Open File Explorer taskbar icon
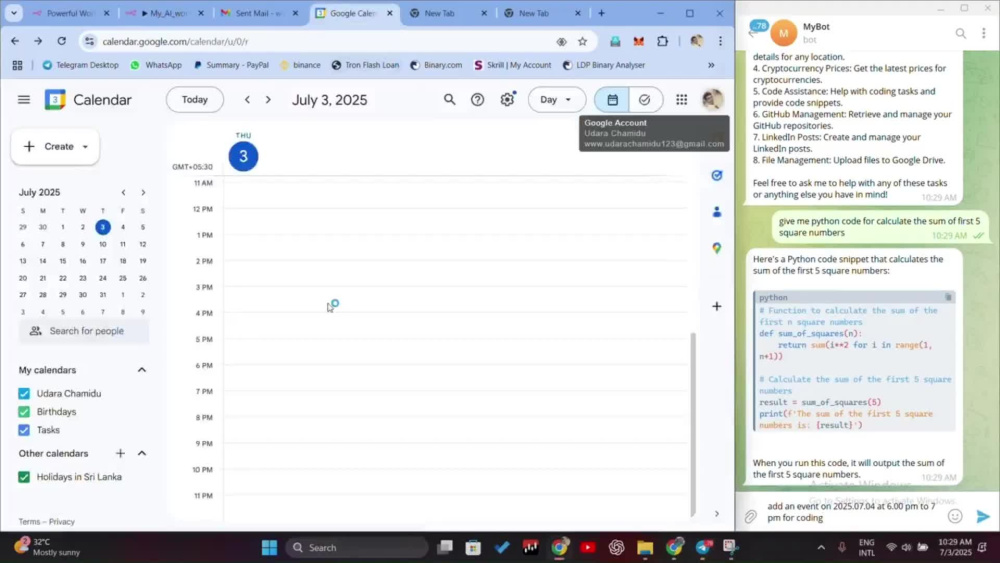1000x563 pixels. (645, 548)
